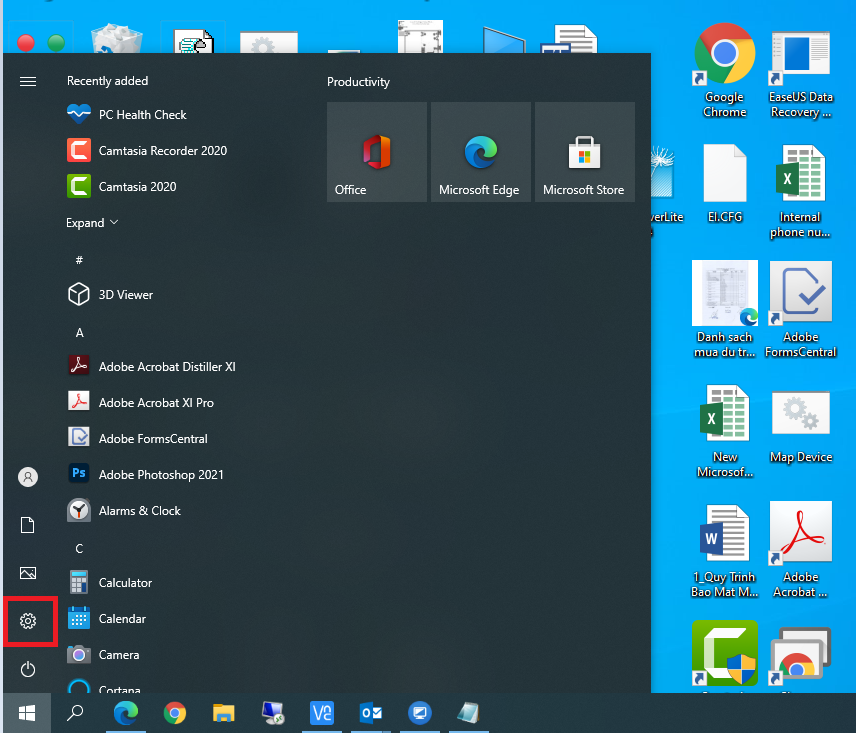Open Microsoft Edge from the taskbar

click(126, 713)
